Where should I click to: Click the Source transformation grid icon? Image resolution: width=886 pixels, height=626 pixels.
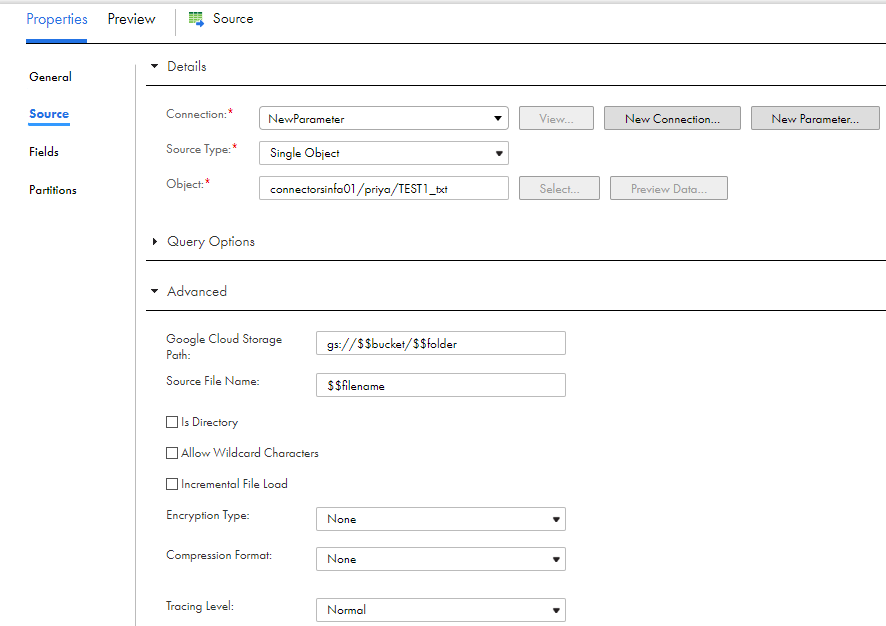click(196, 19)
